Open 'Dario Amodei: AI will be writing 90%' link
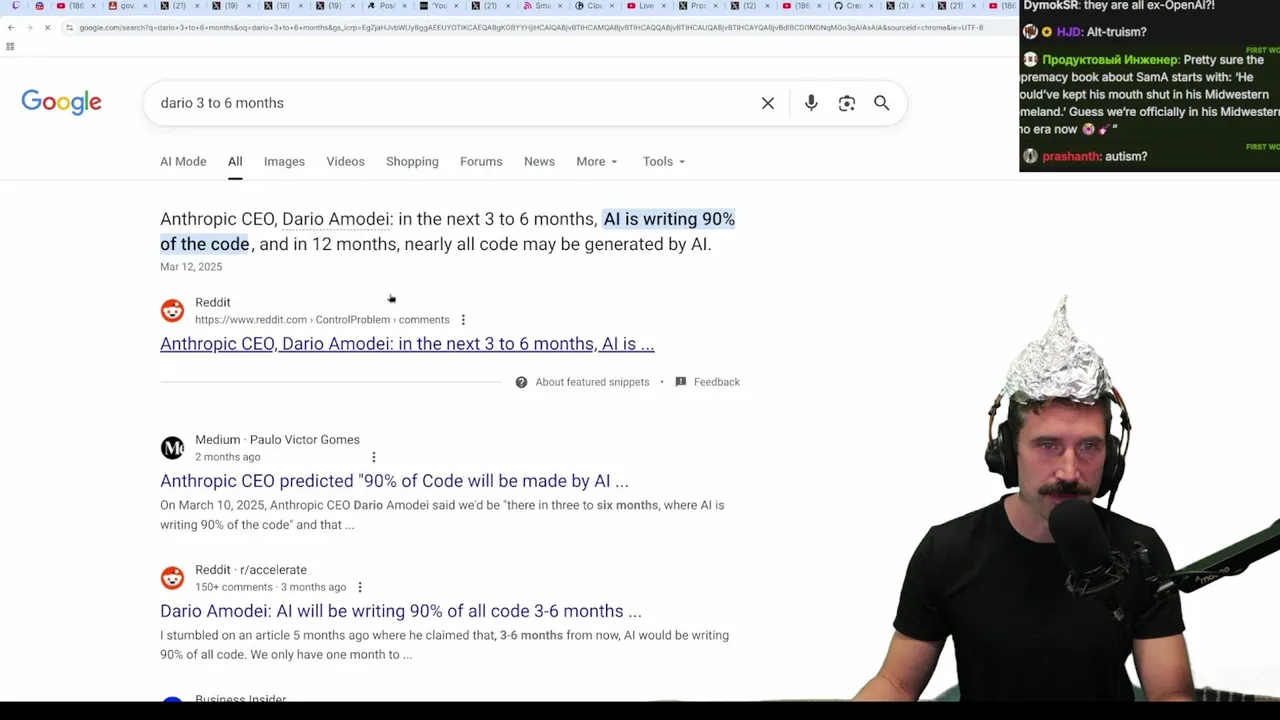The image size is (1280, 720). pos(400,611)
